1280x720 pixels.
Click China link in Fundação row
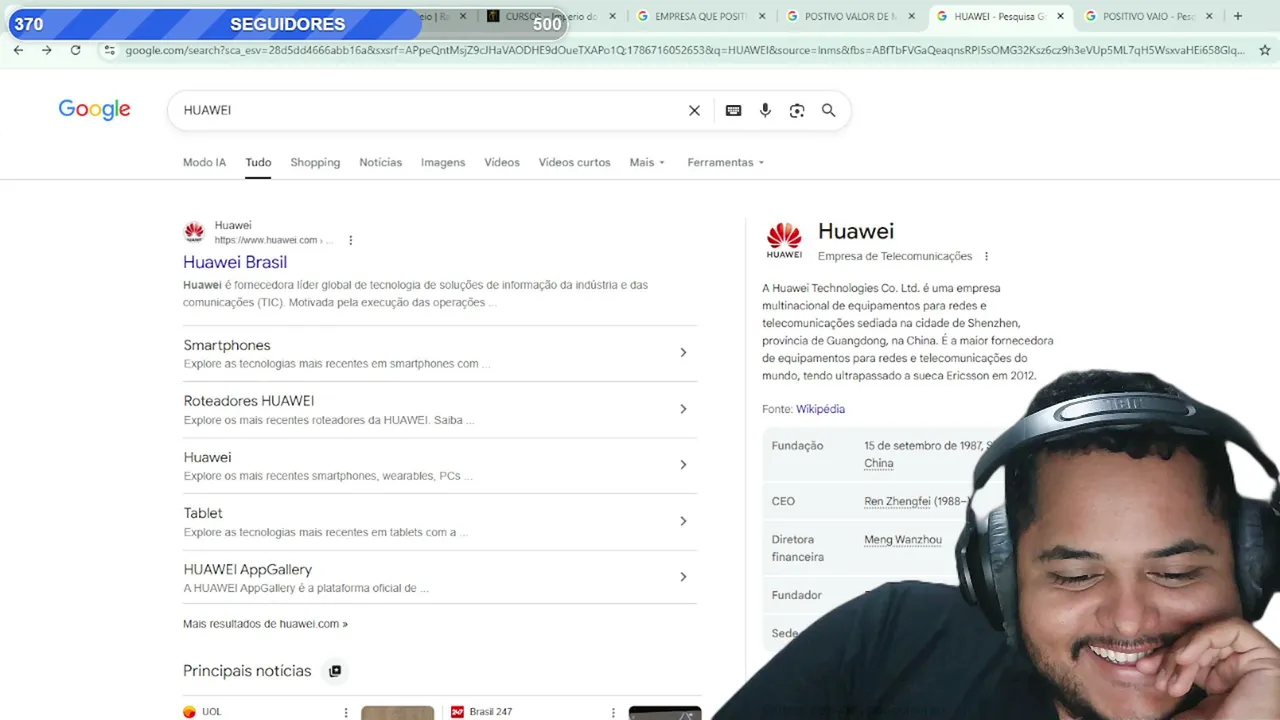point(879,463)
